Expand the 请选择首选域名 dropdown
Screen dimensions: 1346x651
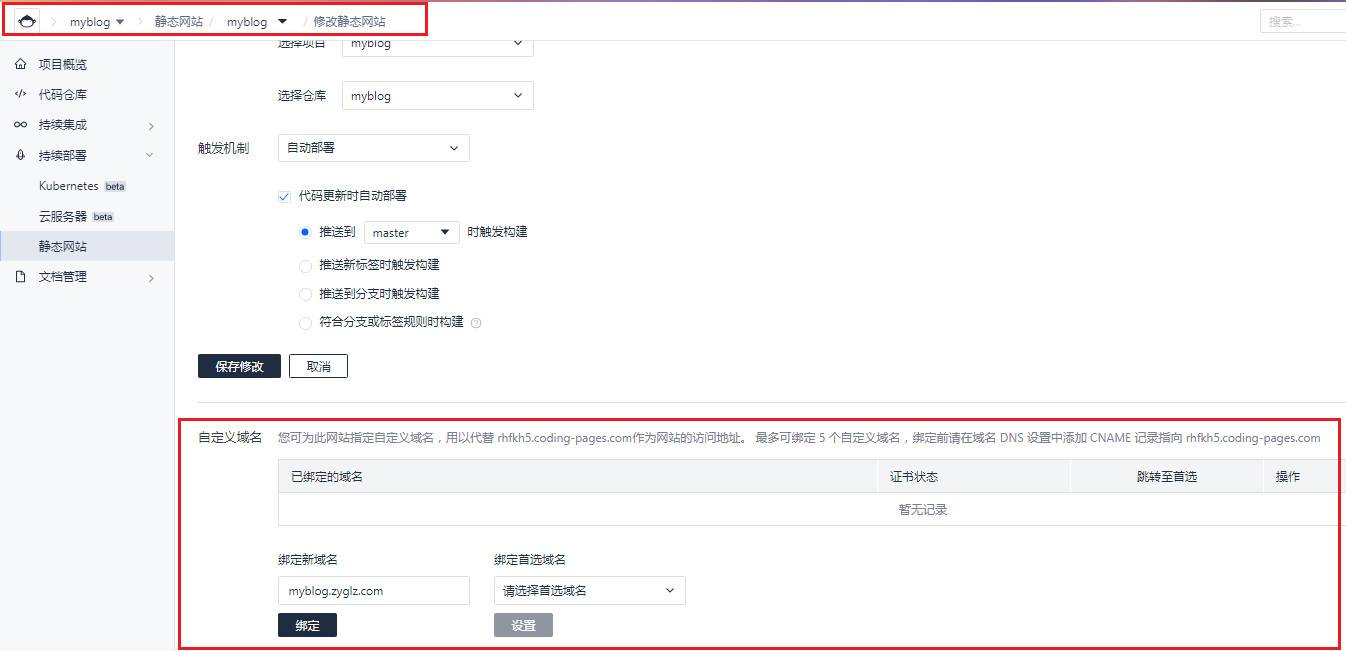click(589, 591)
